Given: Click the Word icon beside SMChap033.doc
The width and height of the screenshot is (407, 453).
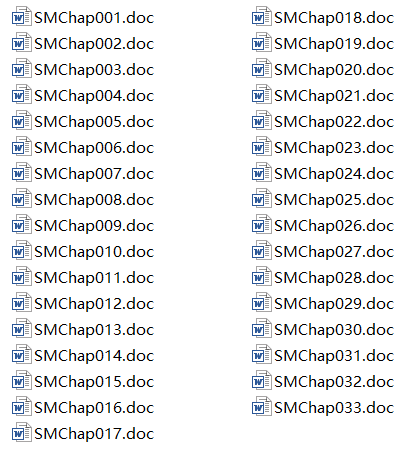Looking at the screenshot, I should coord(262,407).
